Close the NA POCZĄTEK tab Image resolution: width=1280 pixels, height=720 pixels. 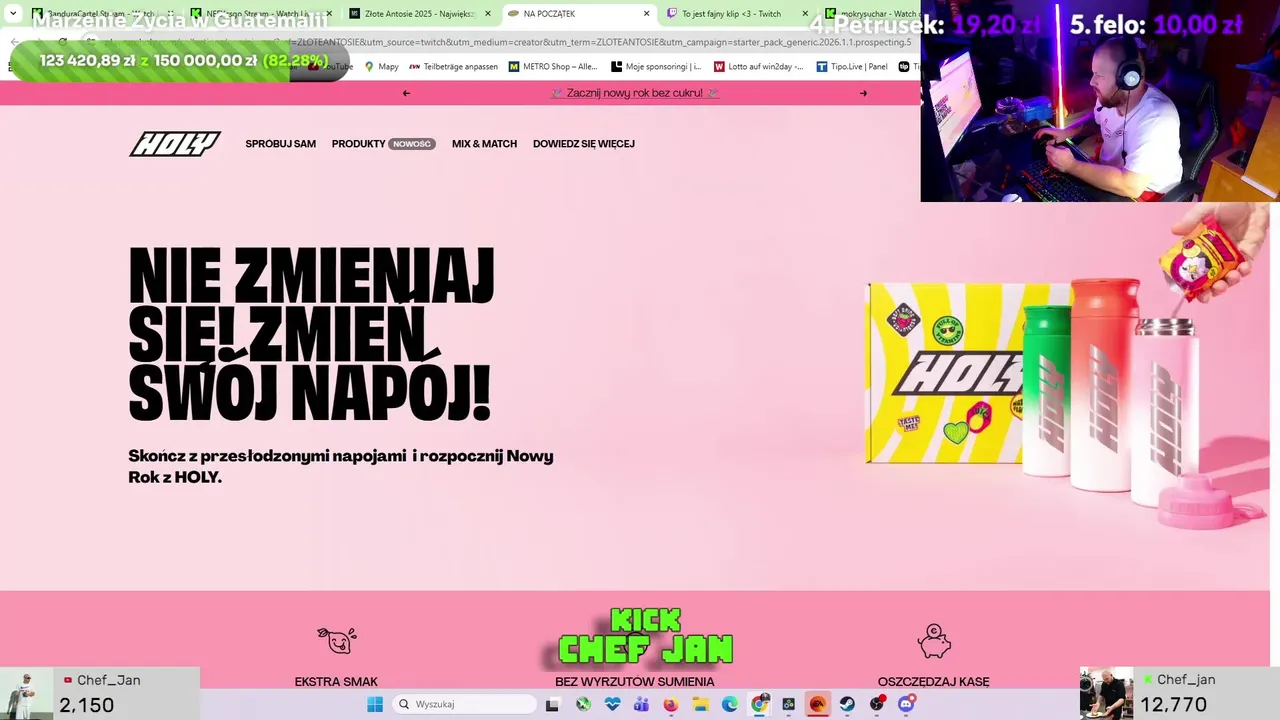[x=646, y=14]
